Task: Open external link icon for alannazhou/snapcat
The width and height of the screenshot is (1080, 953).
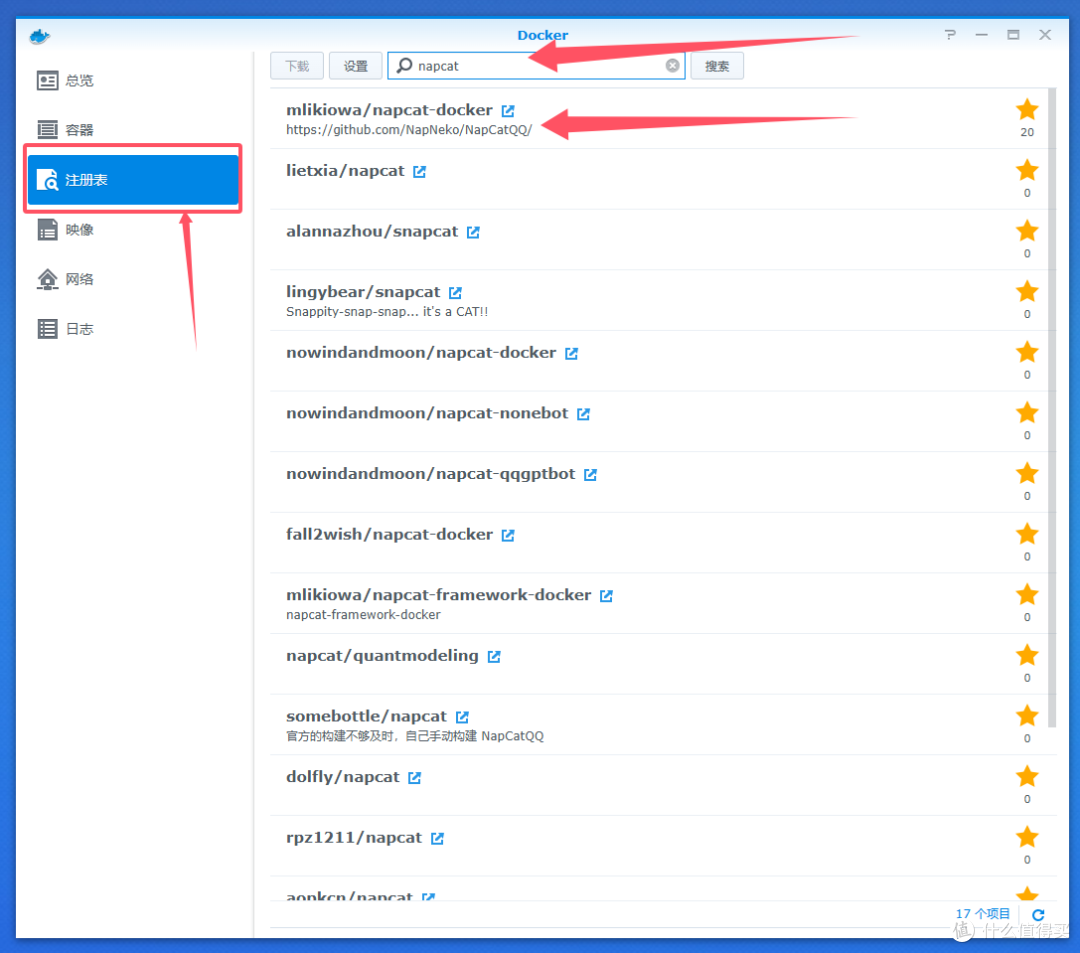Action: tap(473, 232)
